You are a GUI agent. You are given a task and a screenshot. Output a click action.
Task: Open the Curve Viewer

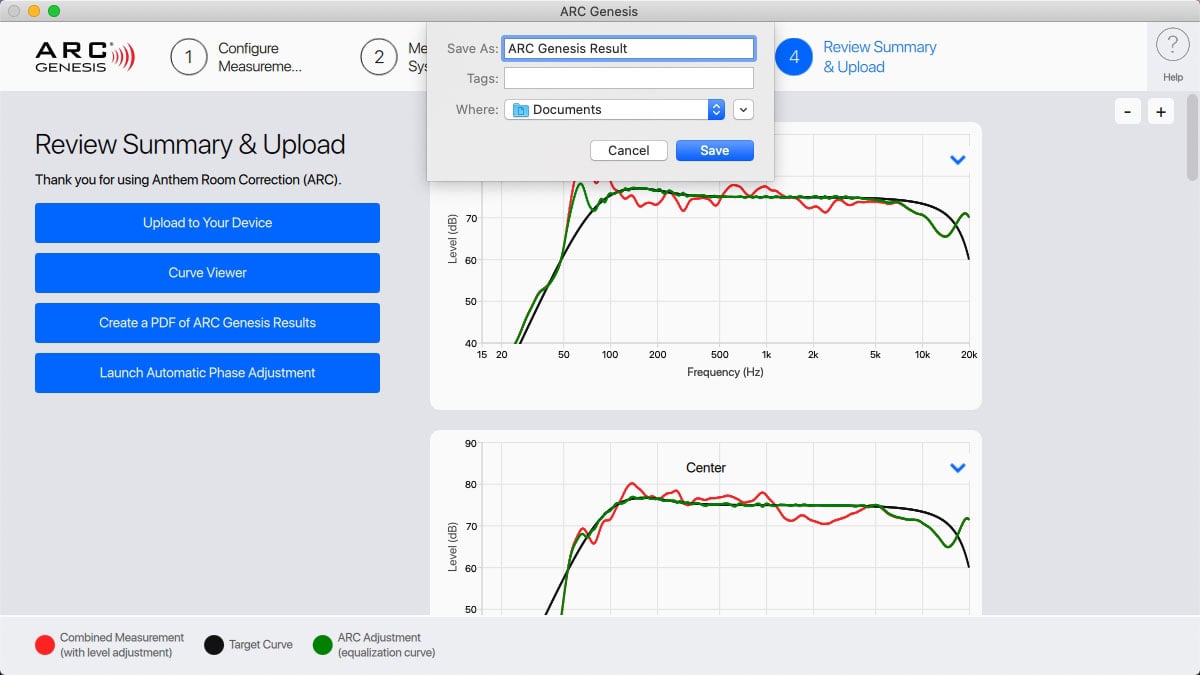click(207, 273)
